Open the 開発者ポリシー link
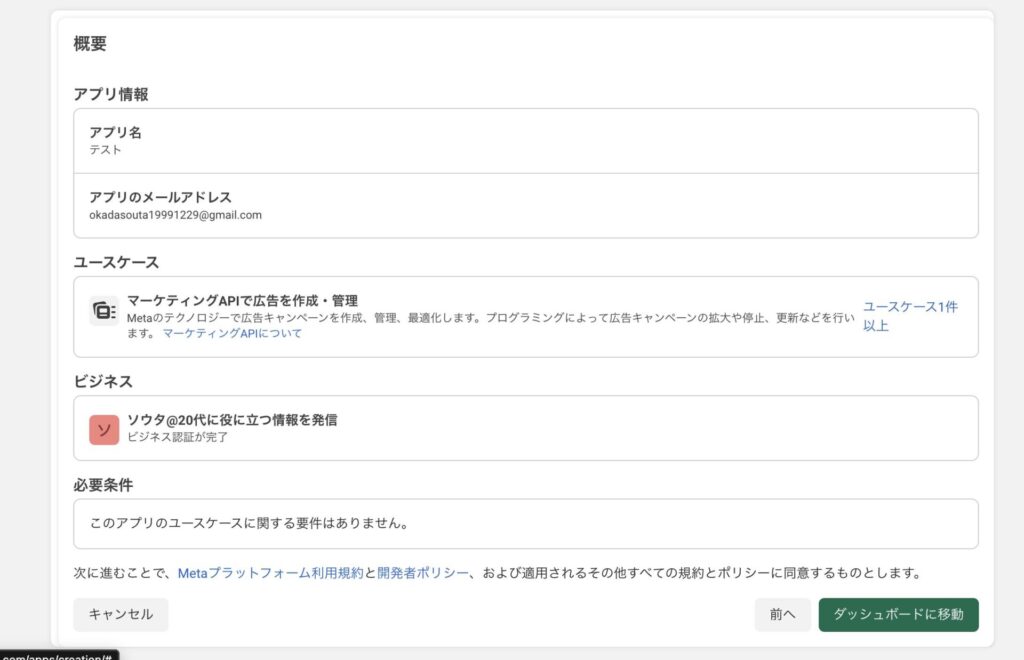Image resolution: width=1024 pixels, height=660 pixels. [422, 573]
